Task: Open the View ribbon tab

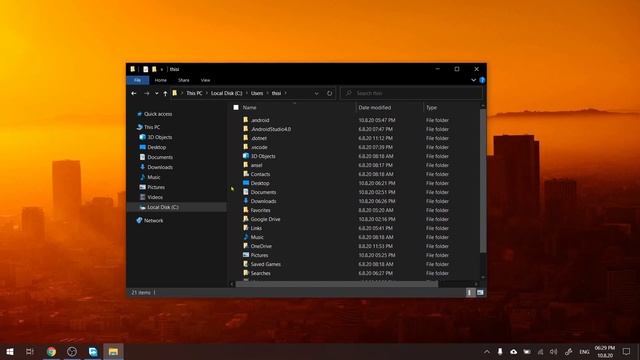Action: pyautogui.click(x=205, y=80)
